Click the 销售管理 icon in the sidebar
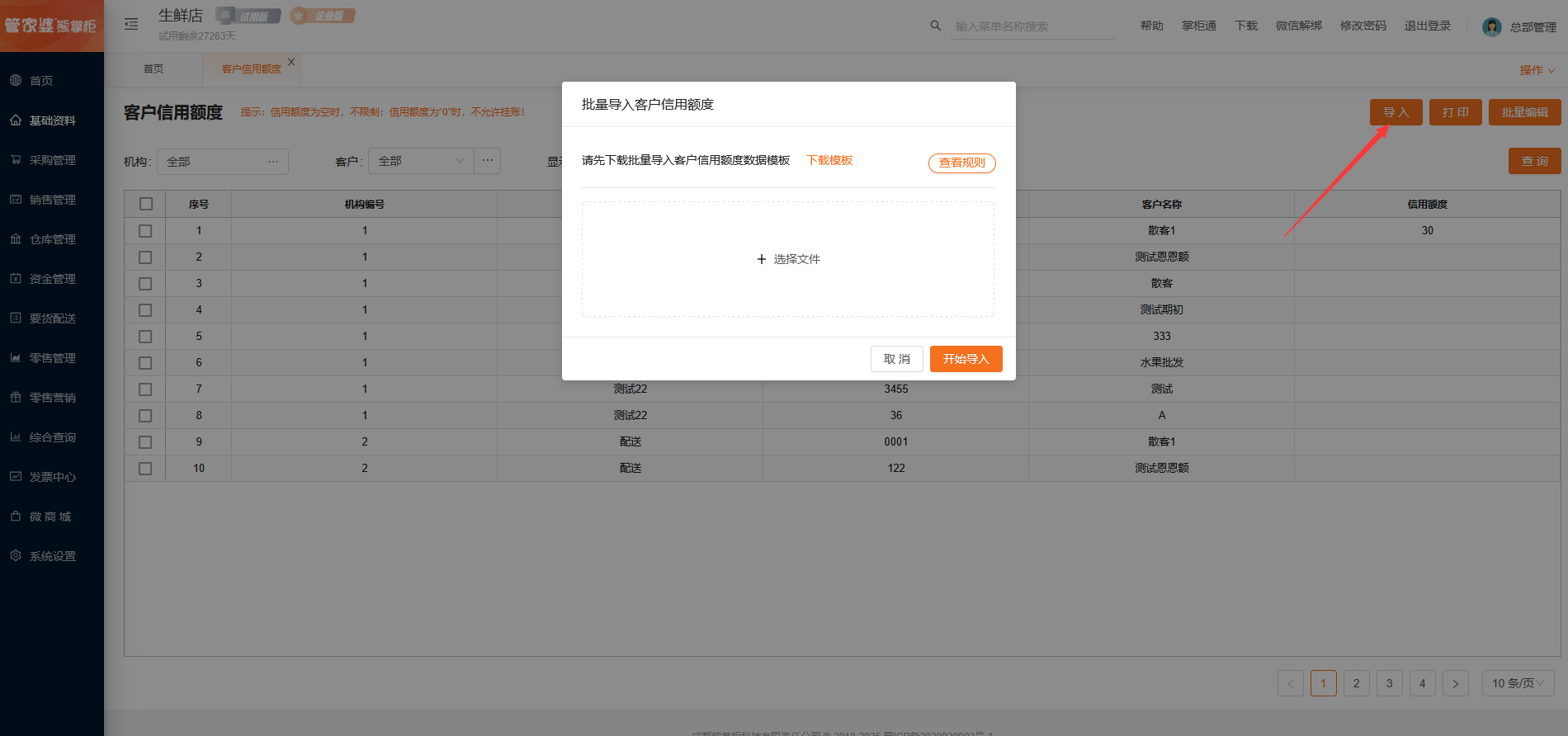 16,199
